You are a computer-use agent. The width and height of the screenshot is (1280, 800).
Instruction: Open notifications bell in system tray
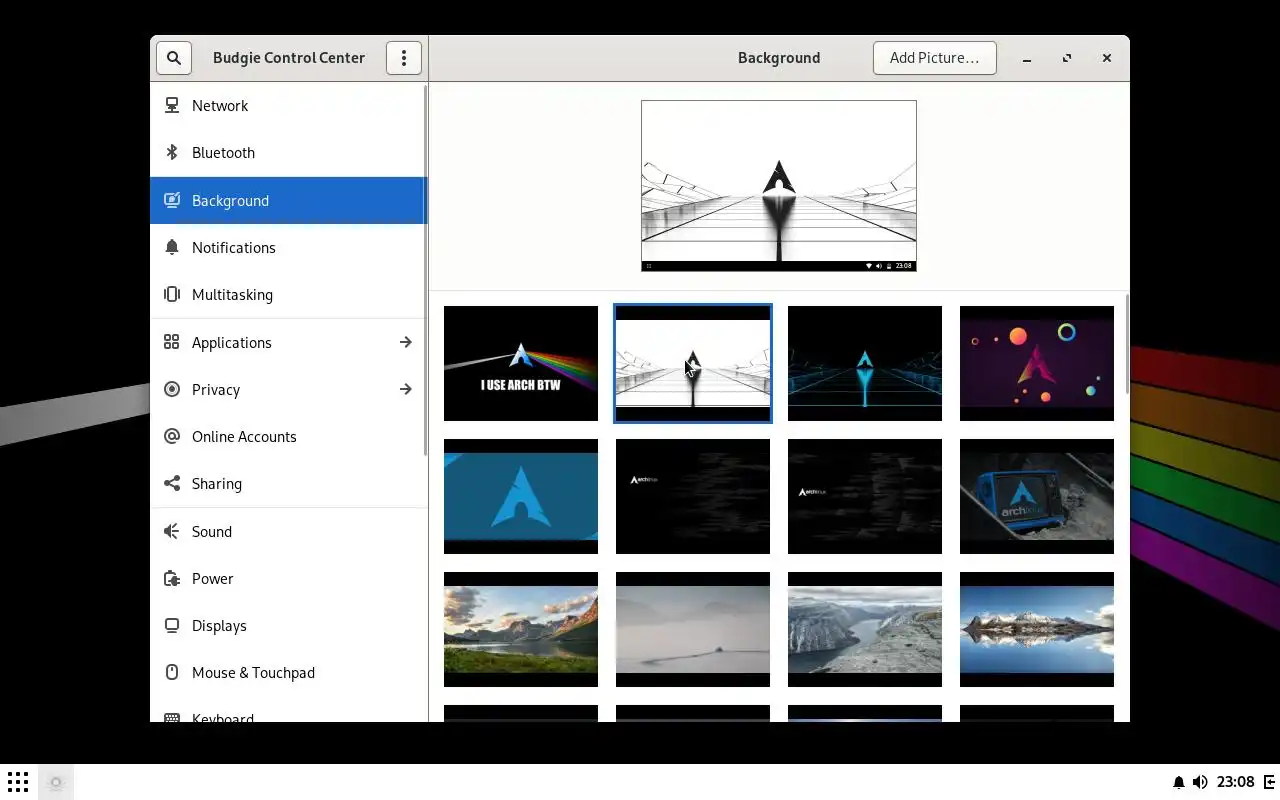[x=1178, y=782]
